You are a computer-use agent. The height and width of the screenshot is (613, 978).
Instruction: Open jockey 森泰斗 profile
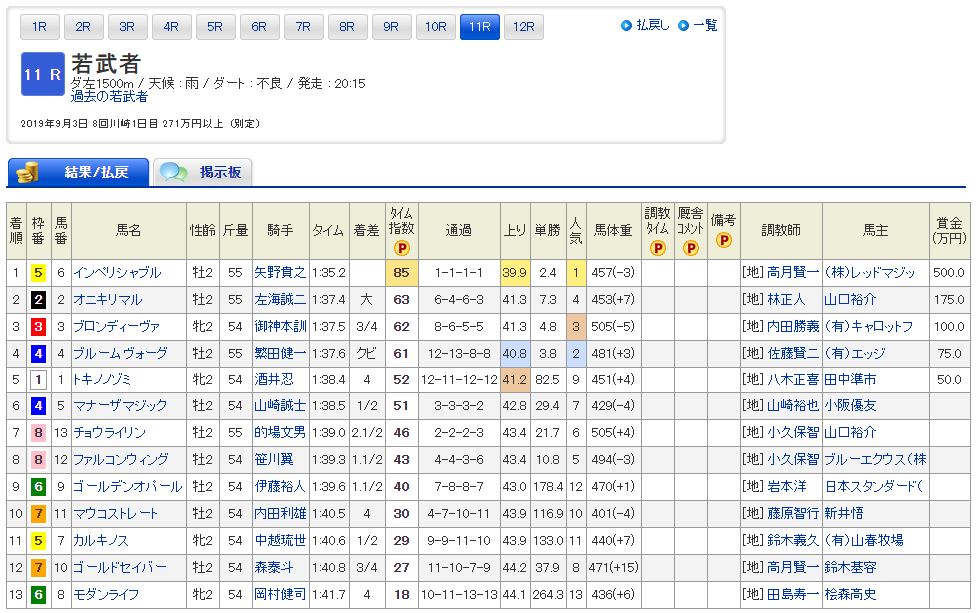(273, 567)
